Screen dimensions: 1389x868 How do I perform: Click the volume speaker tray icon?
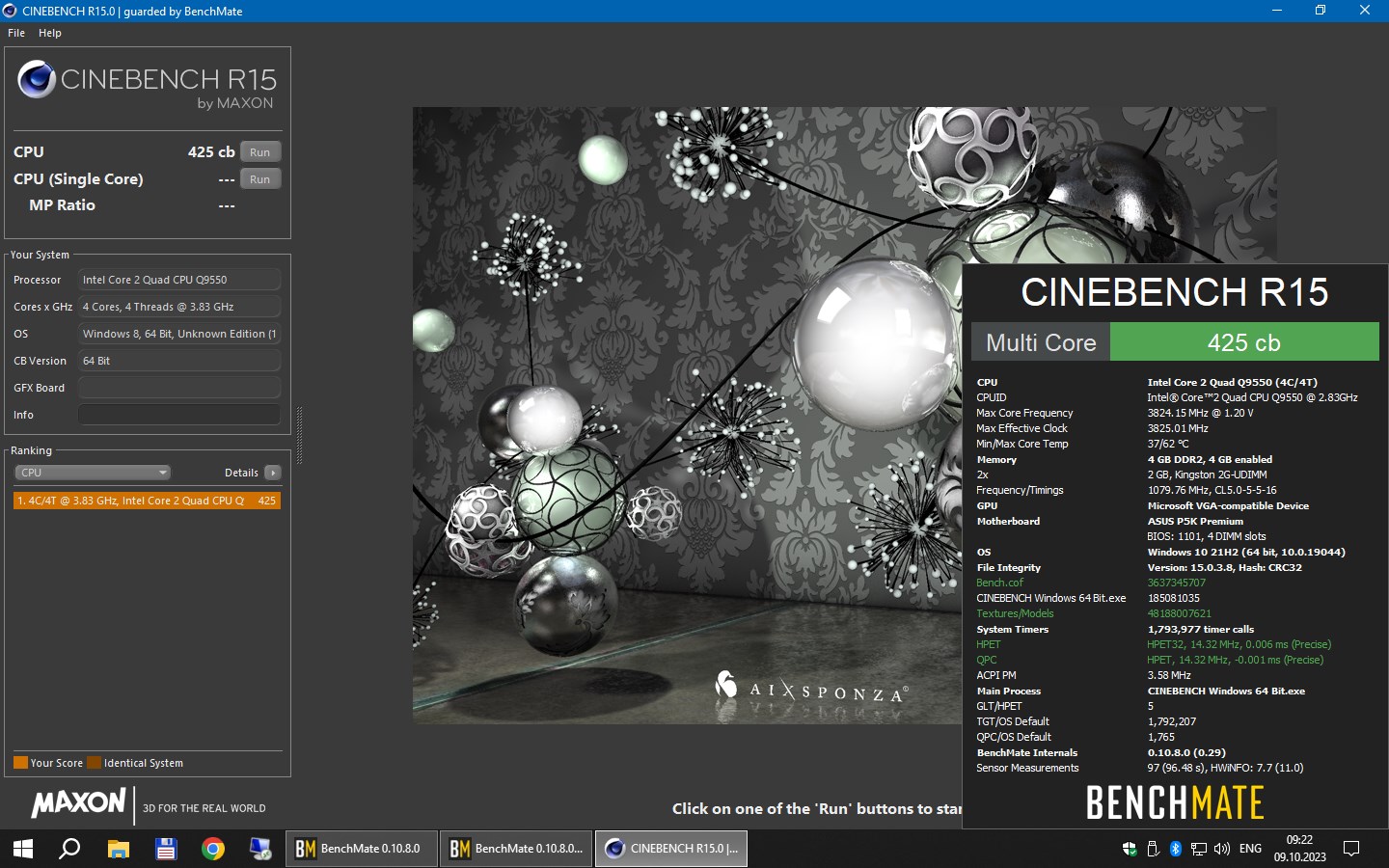click(x=1222, y=849)
